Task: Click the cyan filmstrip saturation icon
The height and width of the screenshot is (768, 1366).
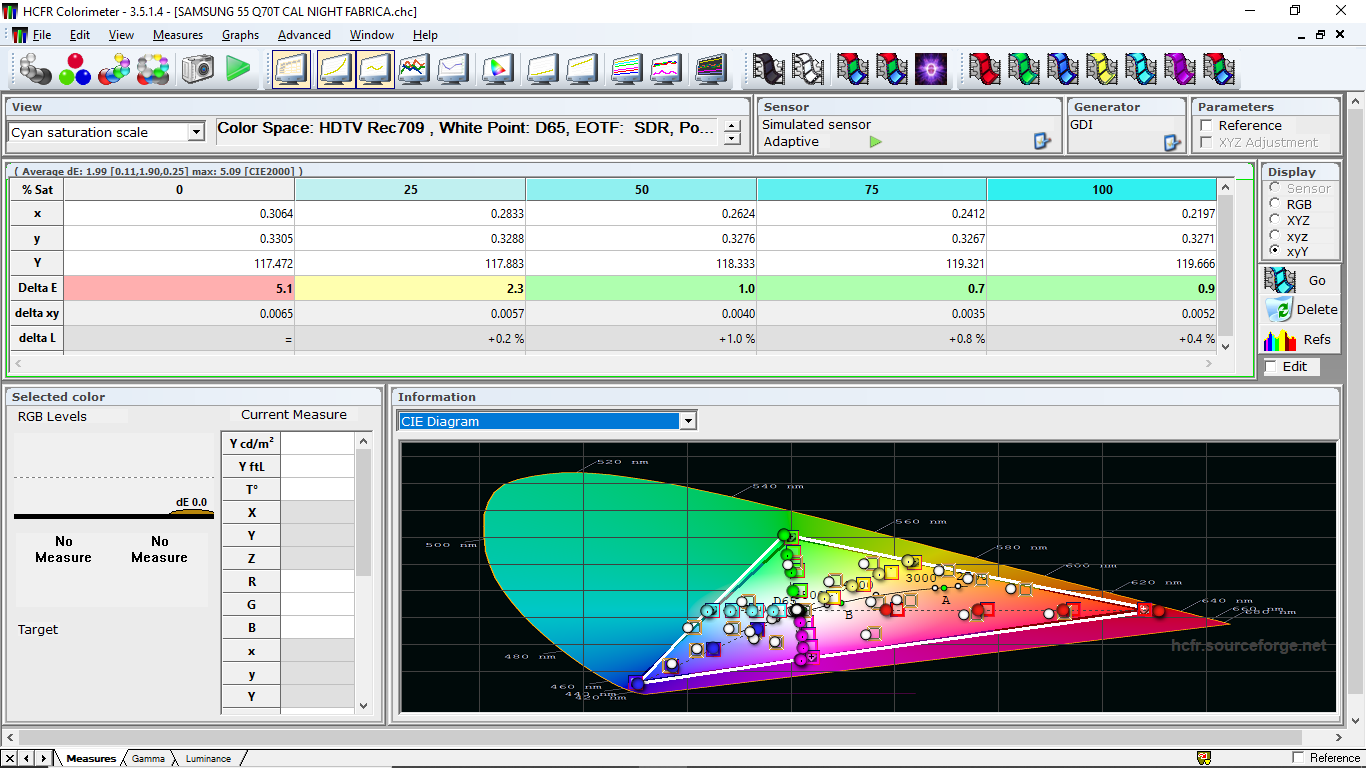Action: click(x=1141, y=69)
